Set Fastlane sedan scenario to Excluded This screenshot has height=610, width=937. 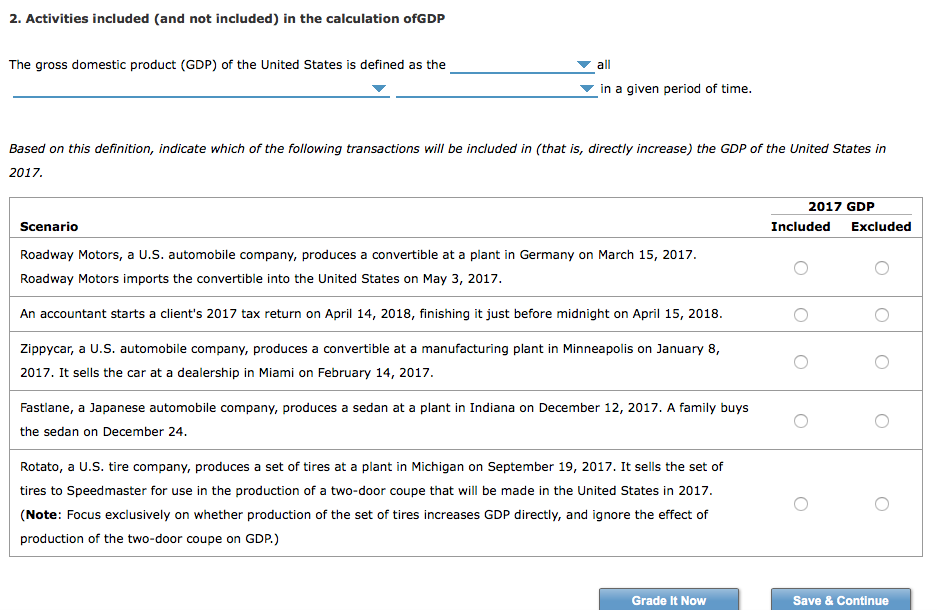881,421
